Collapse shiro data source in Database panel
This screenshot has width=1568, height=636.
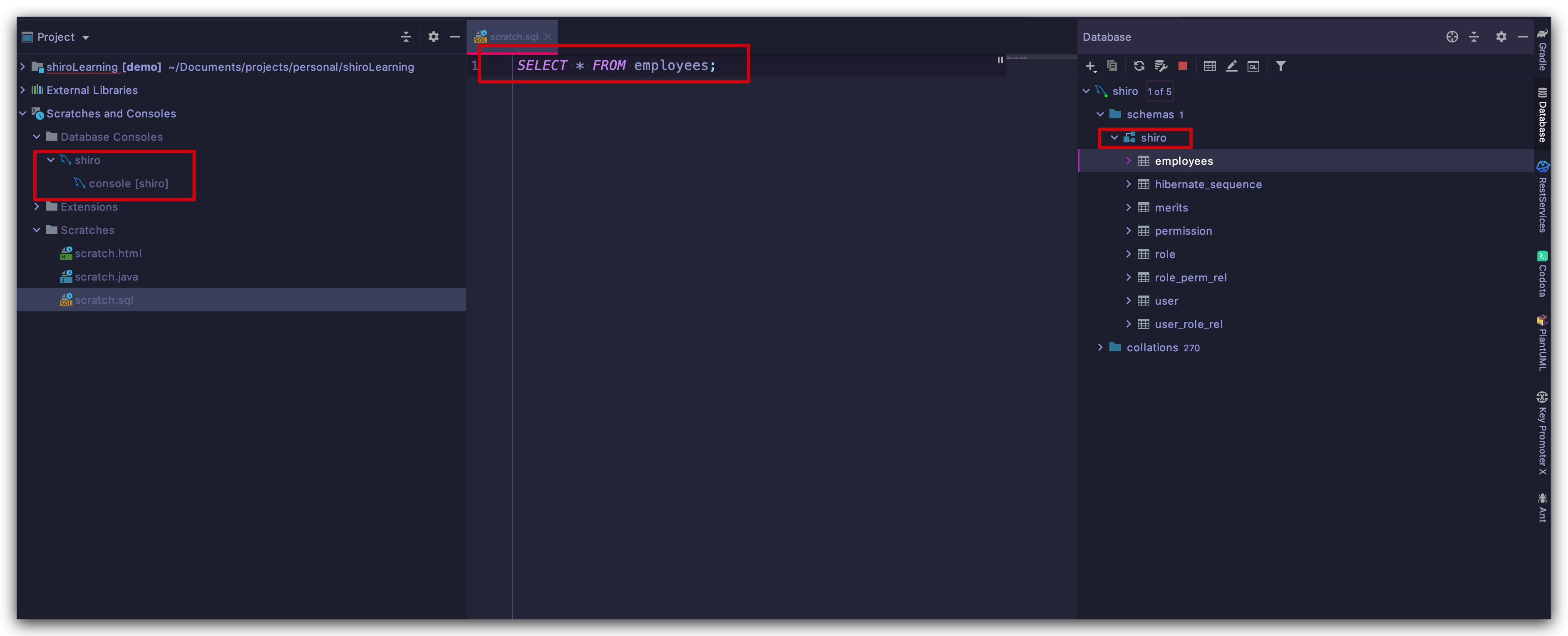[x=1086, y=91]
